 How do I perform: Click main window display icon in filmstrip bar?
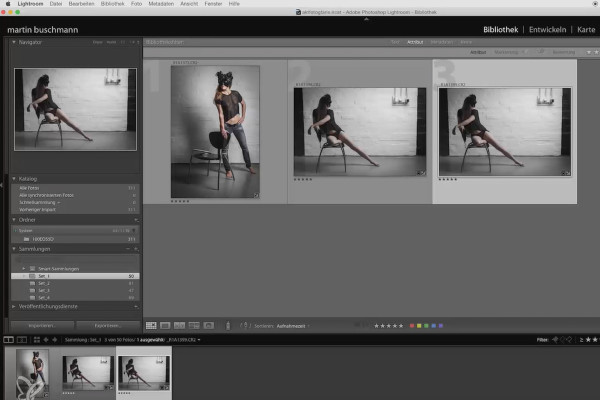(x=8, y=340)
